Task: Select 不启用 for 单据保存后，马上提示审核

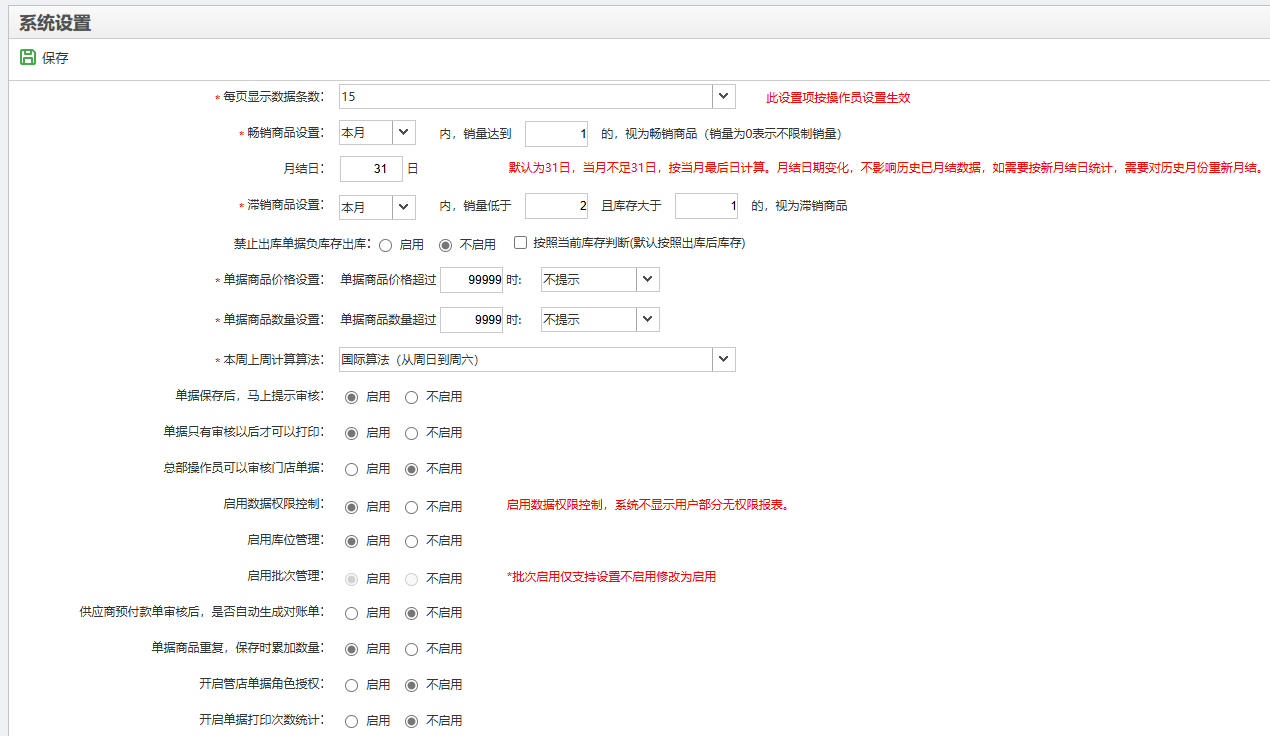Action: click(411, 397)
